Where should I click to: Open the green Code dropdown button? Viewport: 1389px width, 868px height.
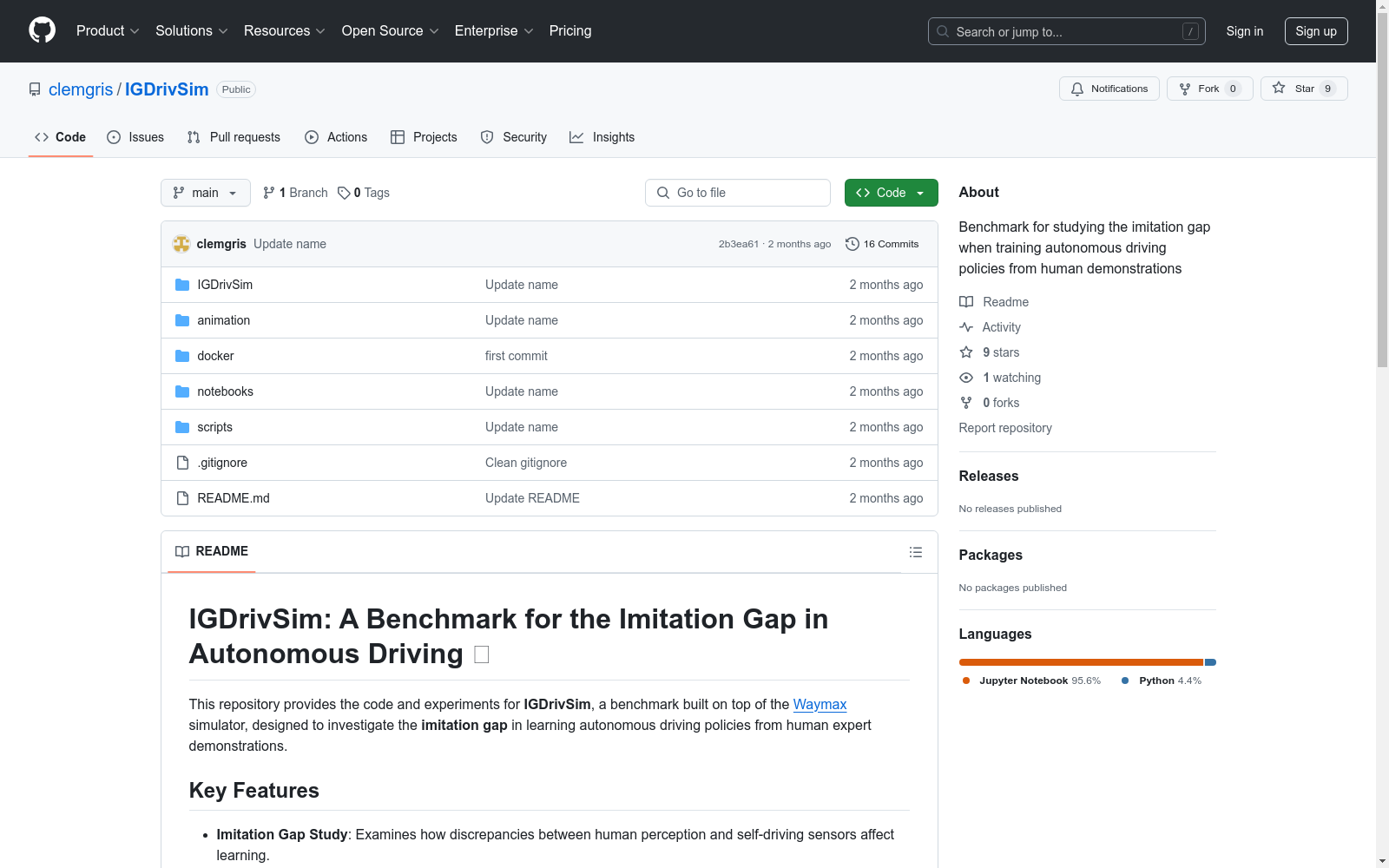pyautogui.click(x=891, y=193)
